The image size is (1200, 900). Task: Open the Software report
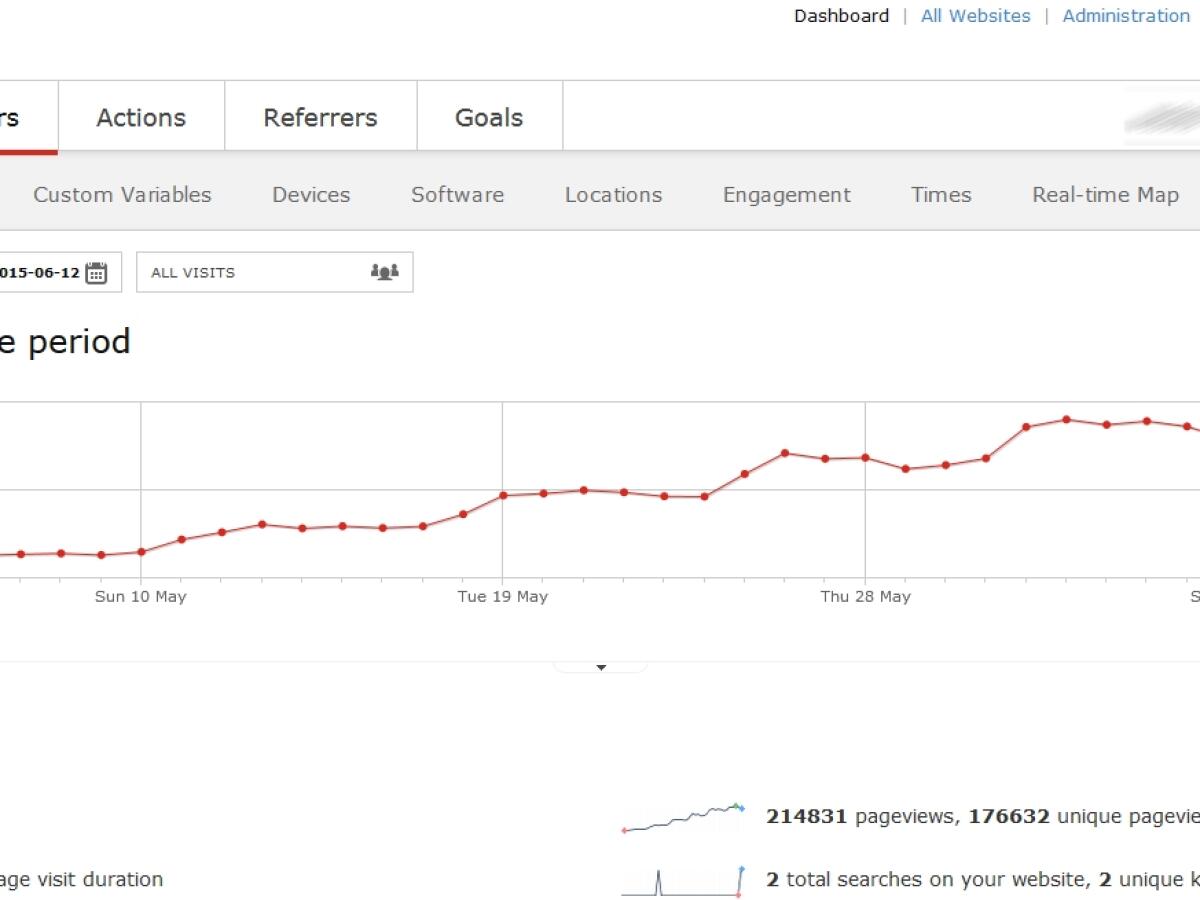click(457, 195)
